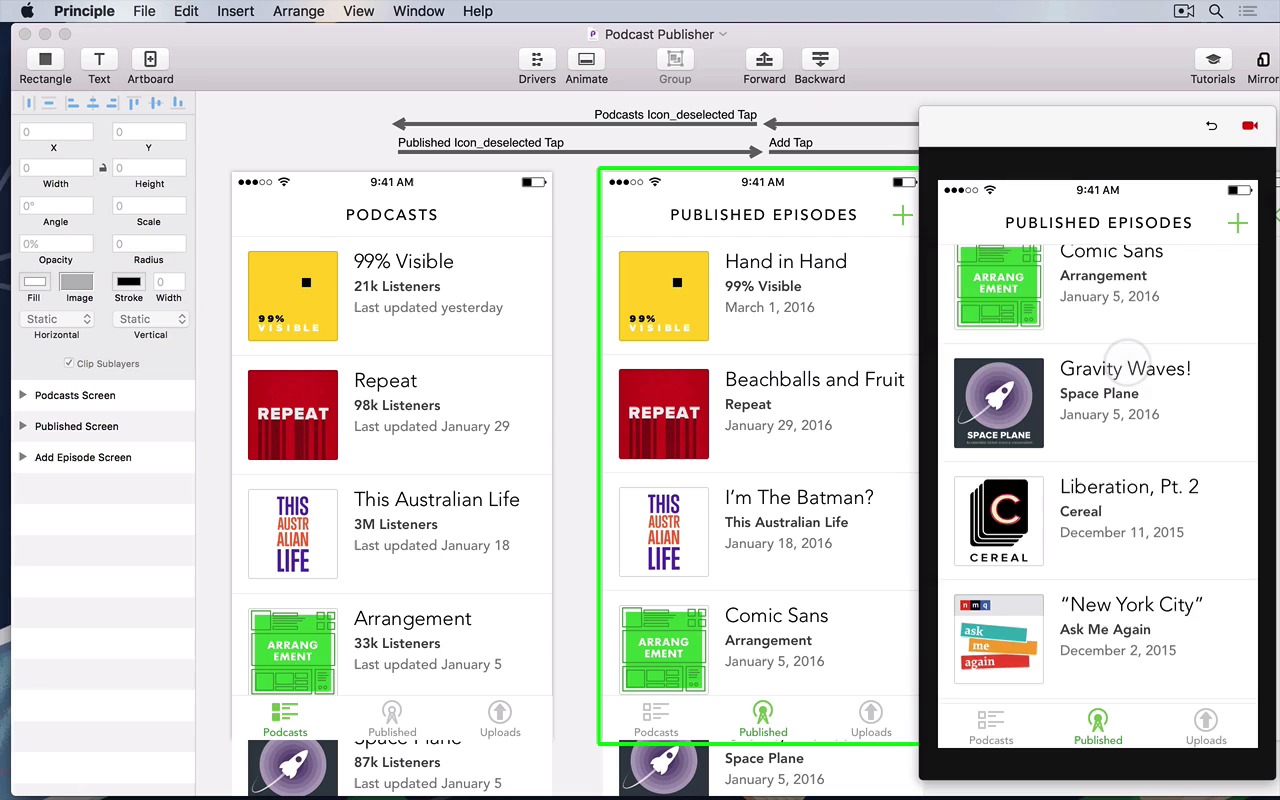Click the X position field
This screenshot has height=800, width=1280.
[x=56, y=131]
